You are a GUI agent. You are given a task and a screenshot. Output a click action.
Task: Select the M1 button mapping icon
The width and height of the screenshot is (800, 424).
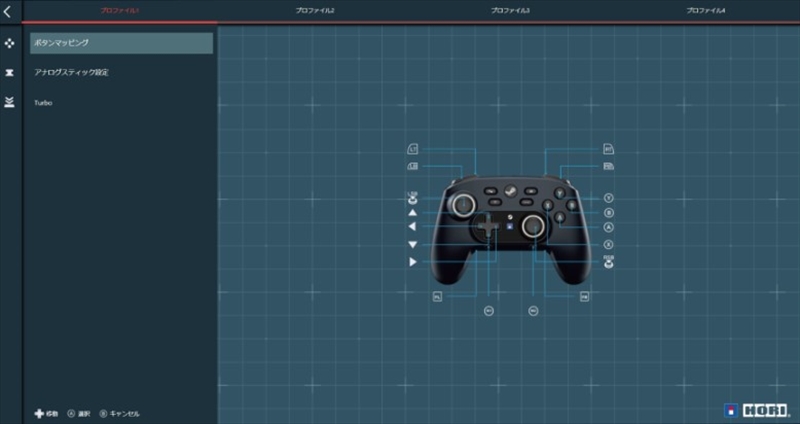pos(489,311)
